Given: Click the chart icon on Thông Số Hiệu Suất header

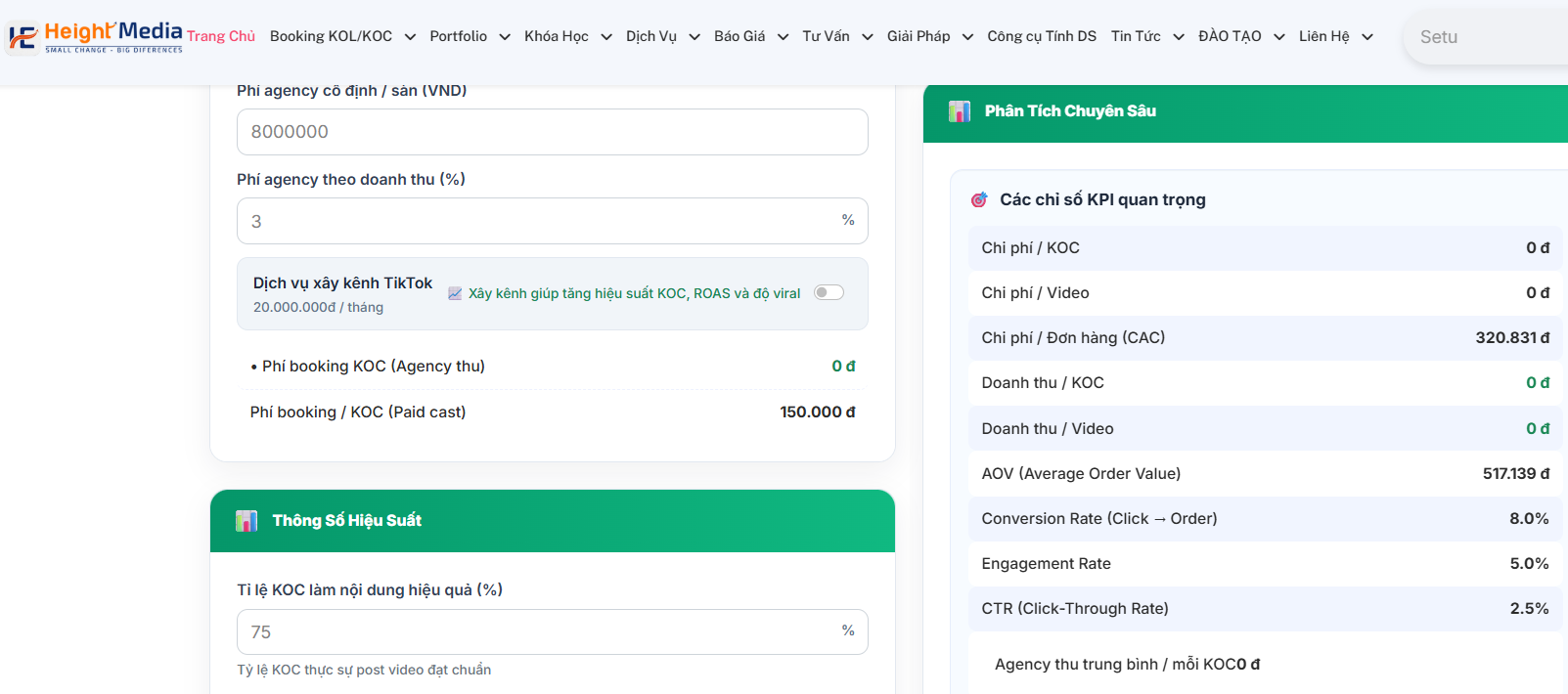Looking at the screenshot, I should pyautogui.click(x=246, y=521).
